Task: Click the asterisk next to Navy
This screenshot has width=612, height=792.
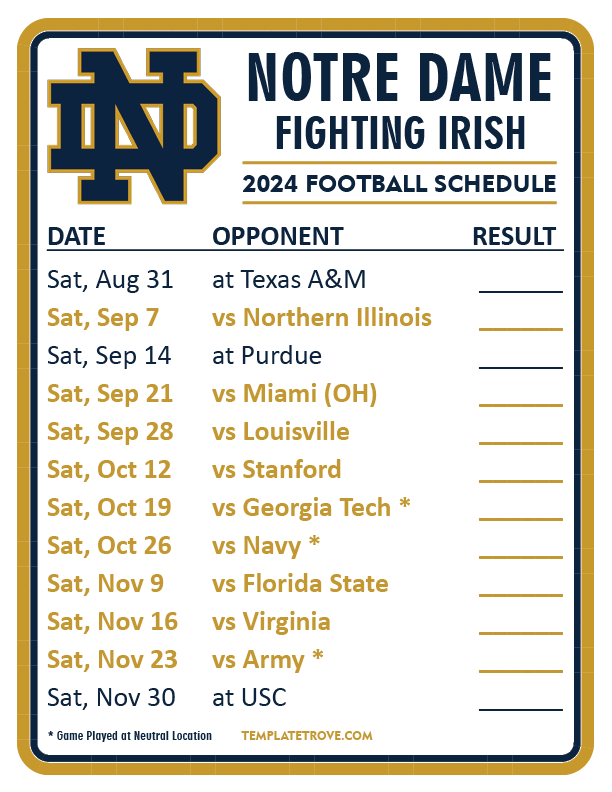Action: pyautogui.click(x=314, y=544)
